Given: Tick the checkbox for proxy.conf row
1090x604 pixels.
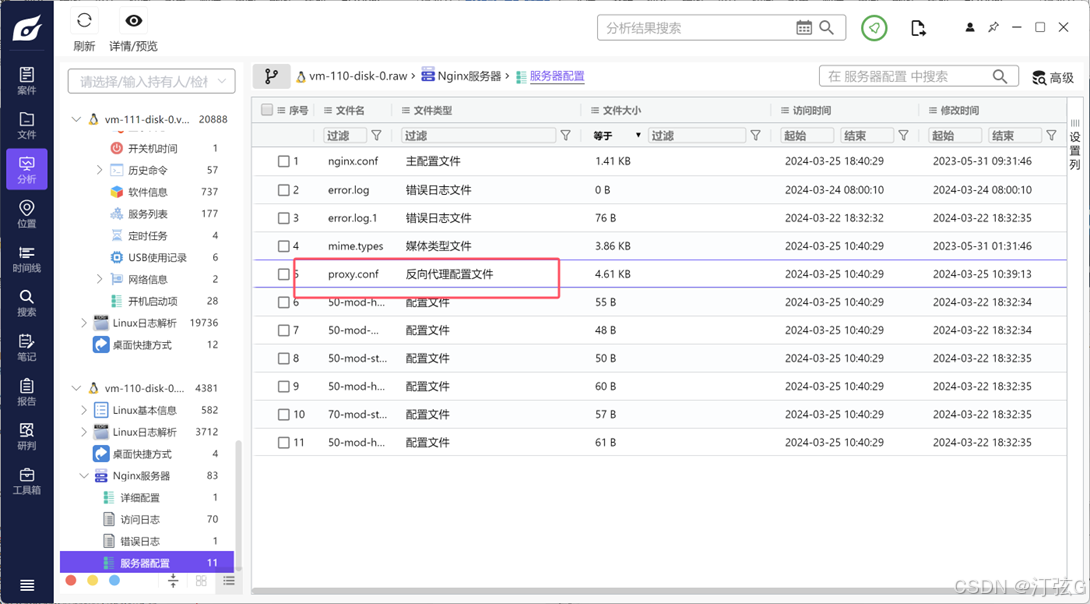Looking at the screenshot, I should [284, 275].
